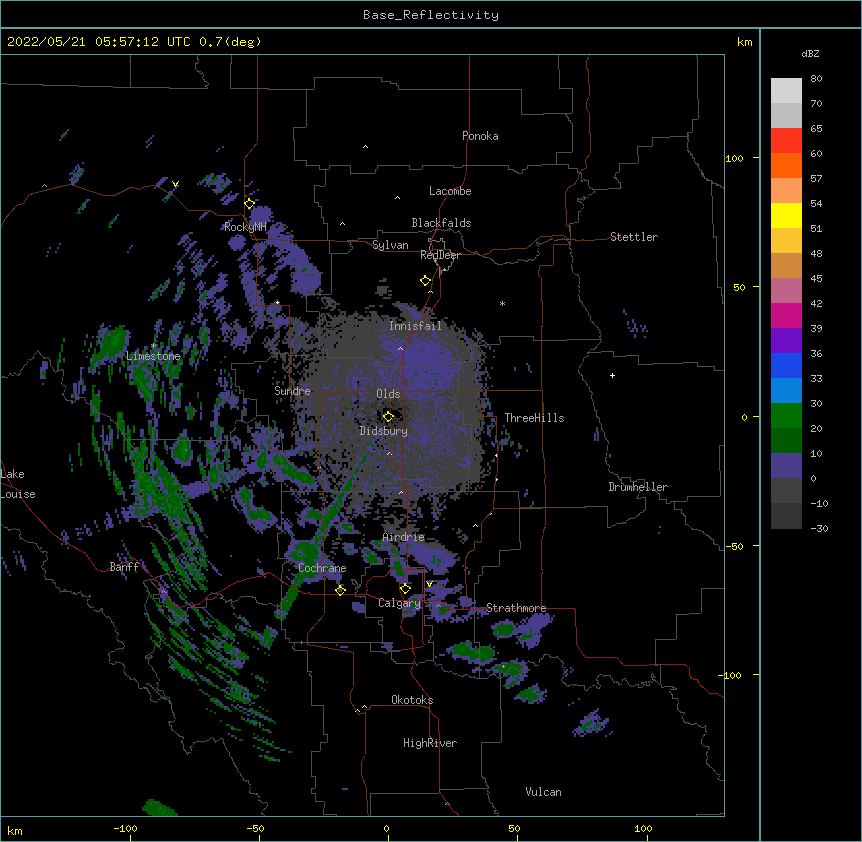This screenshot has width=862, height=842.
Task: Click the Innisfail city label
Action: [x=415, y=326]
